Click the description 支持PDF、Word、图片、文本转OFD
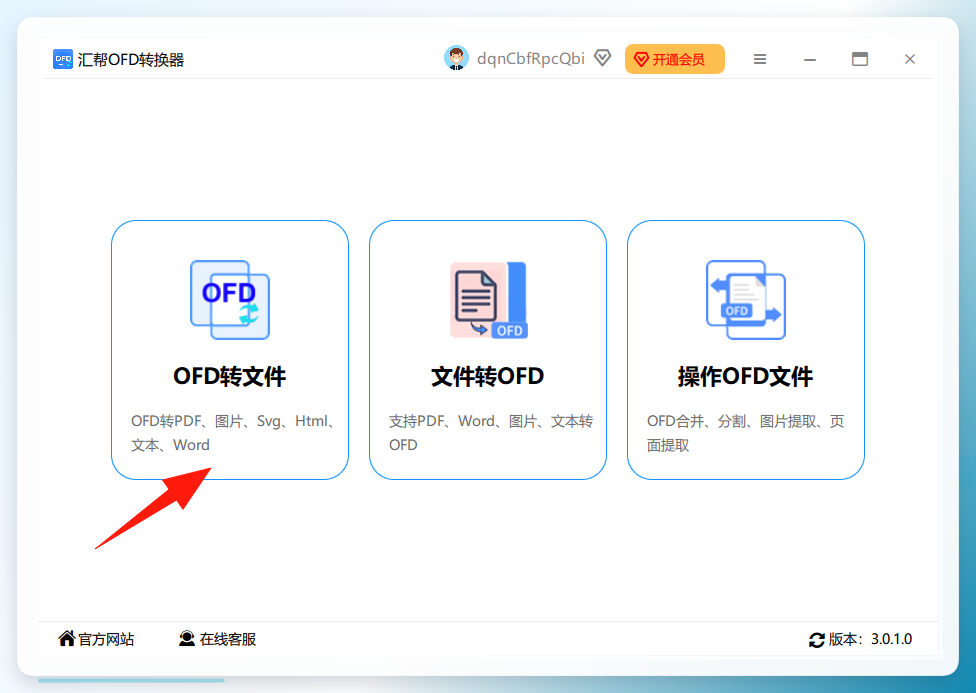 (x=491, y=433)
